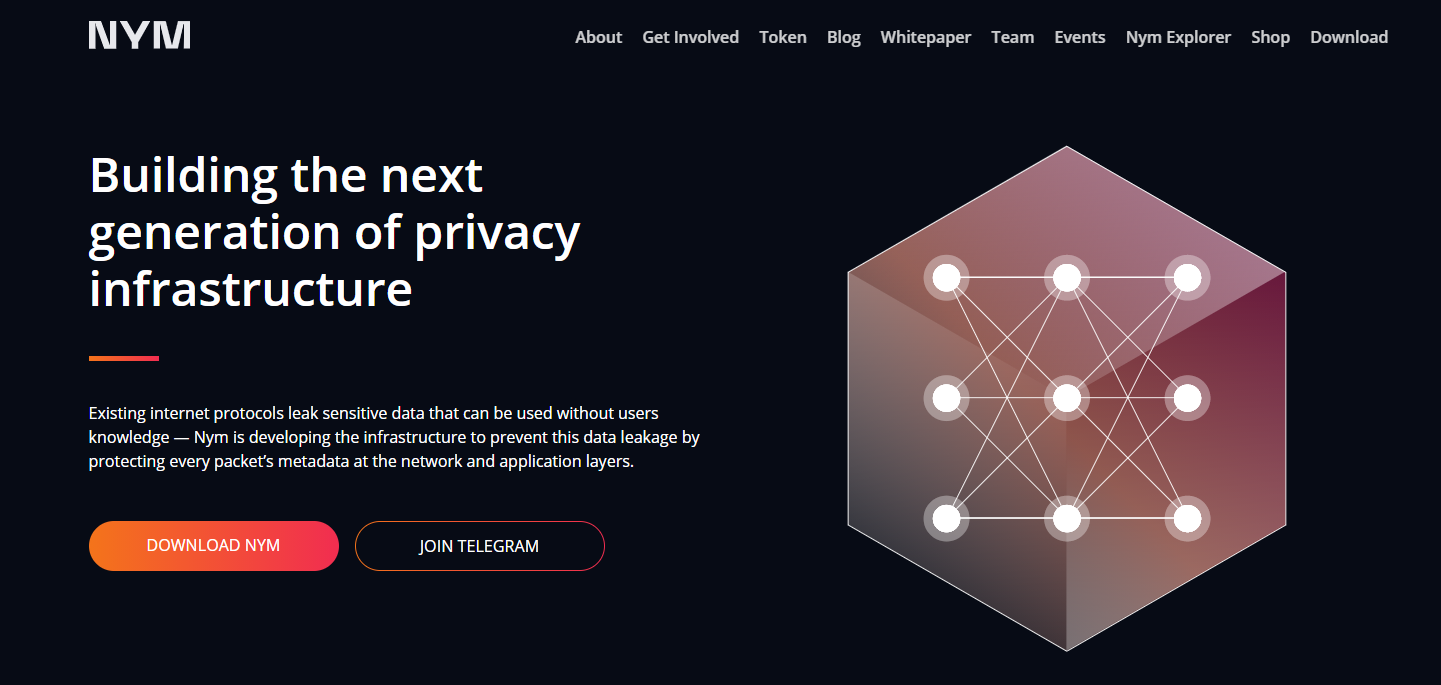
Task: Open the Events page
Action: (1079, 37)
